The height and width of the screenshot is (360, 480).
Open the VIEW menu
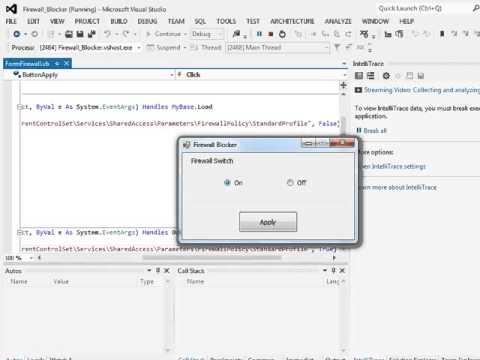pos(57,21)
